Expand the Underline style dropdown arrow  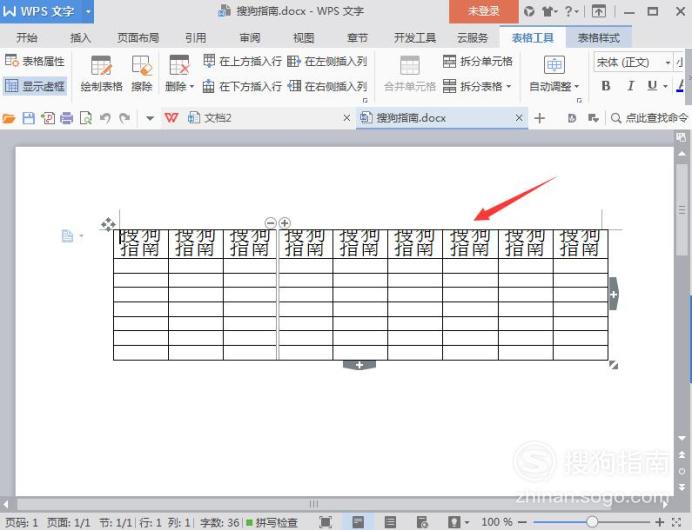tap(665, 86)
